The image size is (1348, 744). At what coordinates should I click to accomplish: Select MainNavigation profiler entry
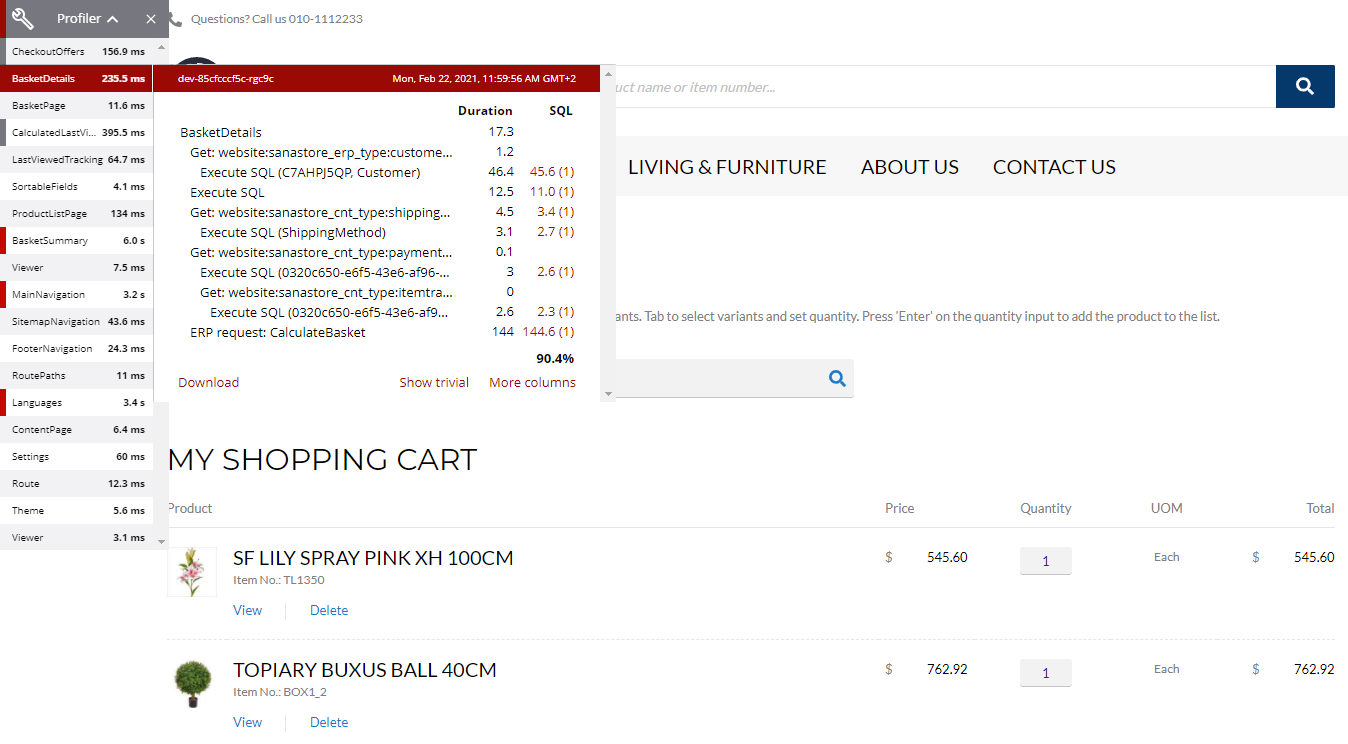pos(77,294)
